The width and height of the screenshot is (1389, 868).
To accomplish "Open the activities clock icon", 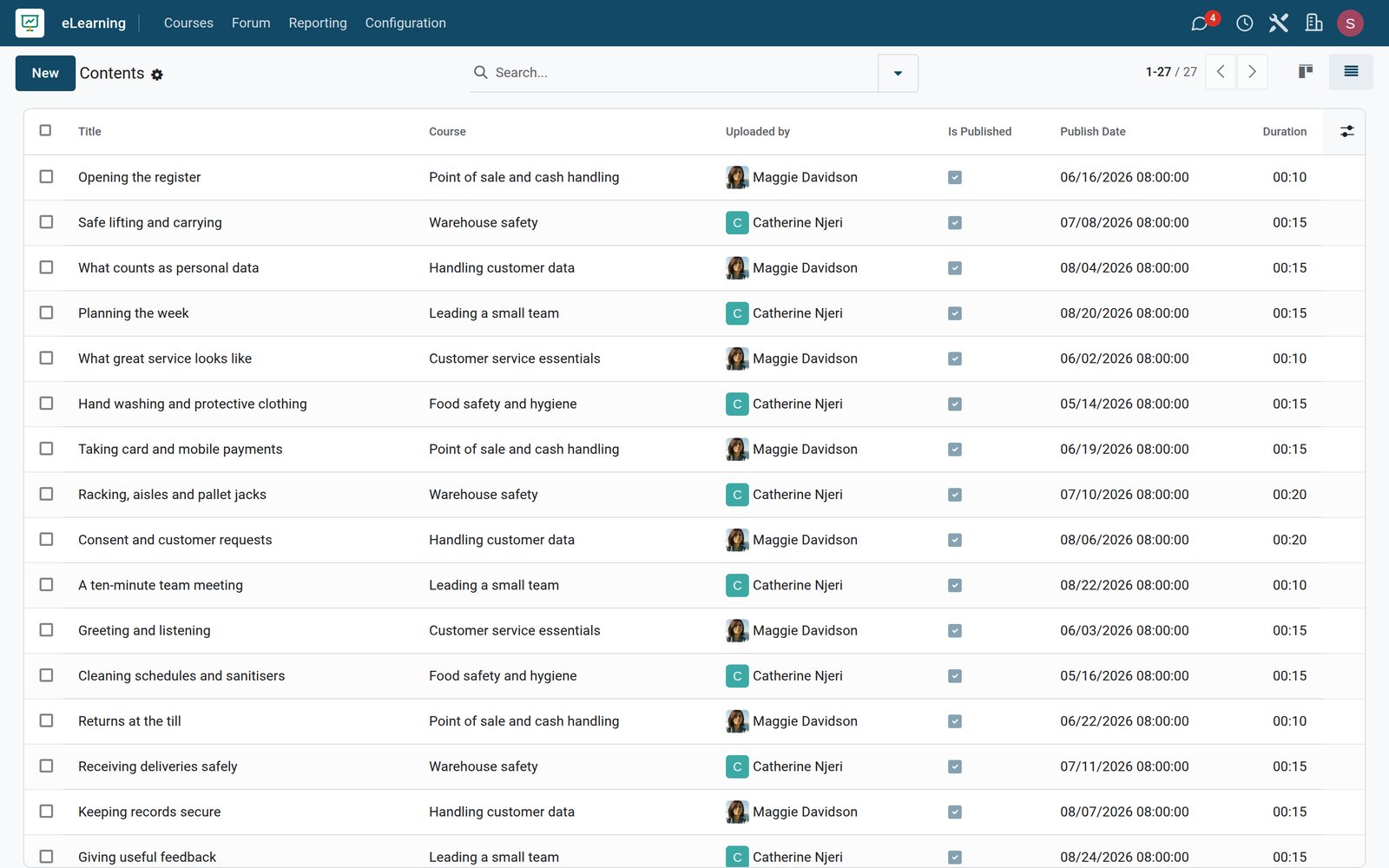I will (x=1244, y=23).
